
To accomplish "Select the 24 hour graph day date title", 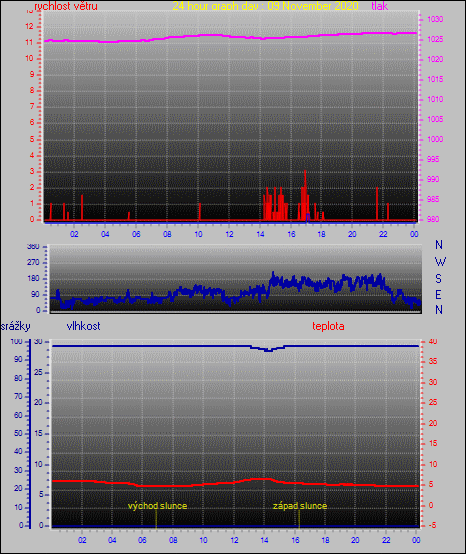I will (x=265, y=6).
